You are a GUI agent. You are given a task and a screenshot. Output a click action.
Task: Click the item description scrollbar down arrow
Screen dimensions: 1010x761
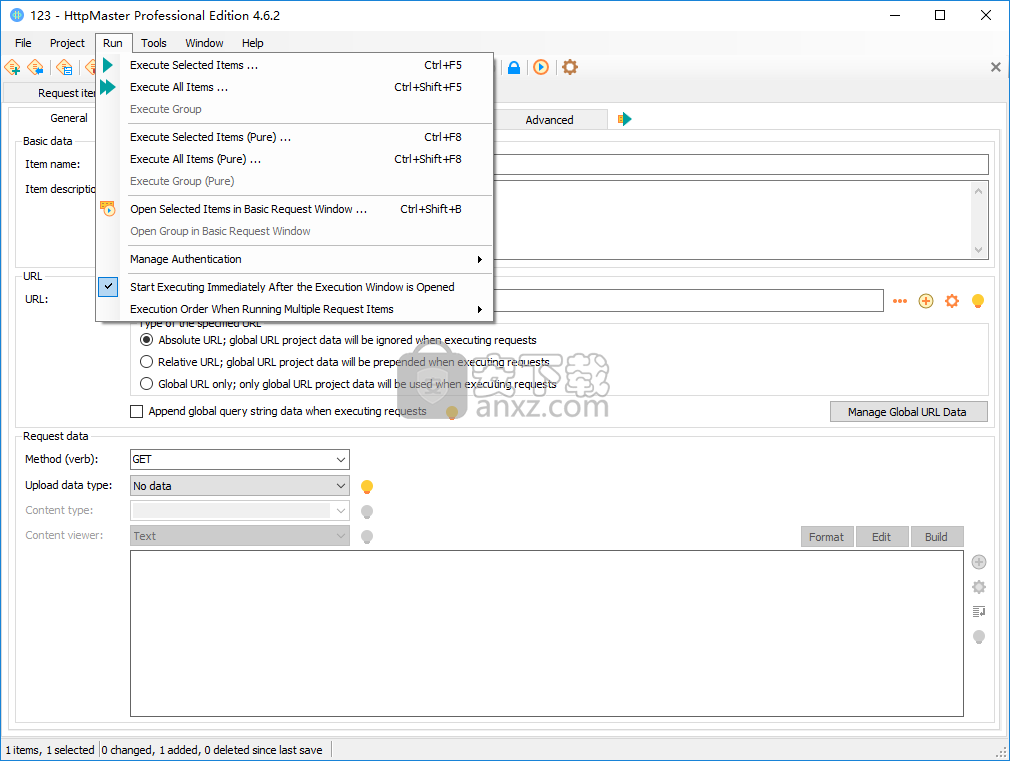coord(978,250)
